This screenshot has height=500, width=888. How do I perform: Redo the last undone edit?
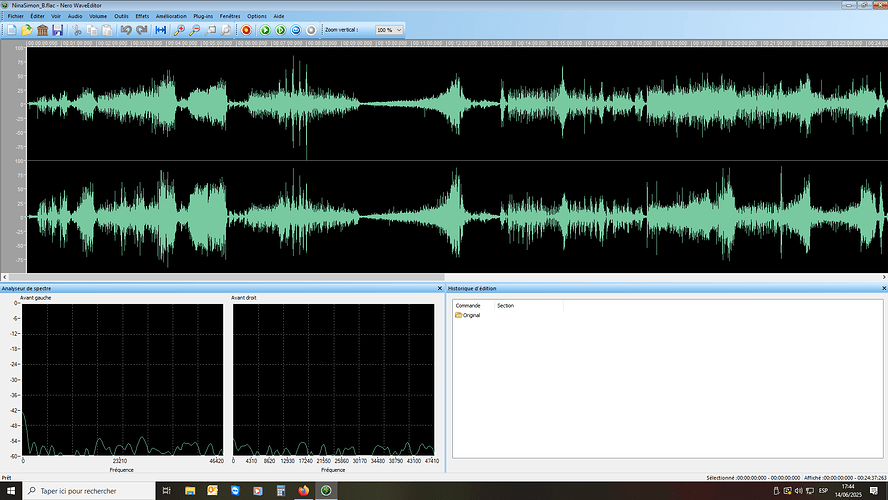(142, 30)
